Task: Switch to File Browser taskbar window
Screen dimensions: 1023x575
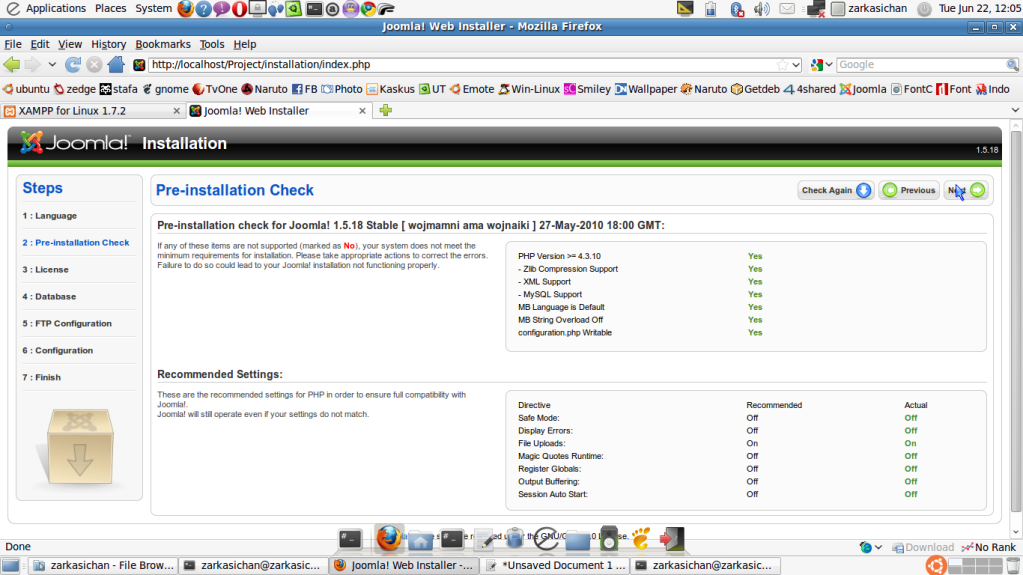Action: (x=103, y=565)
